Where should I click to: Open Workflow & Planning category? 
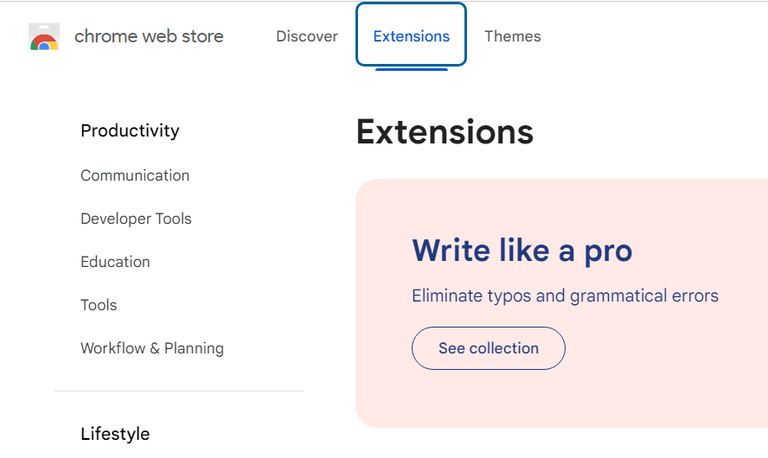pos(152,349)
